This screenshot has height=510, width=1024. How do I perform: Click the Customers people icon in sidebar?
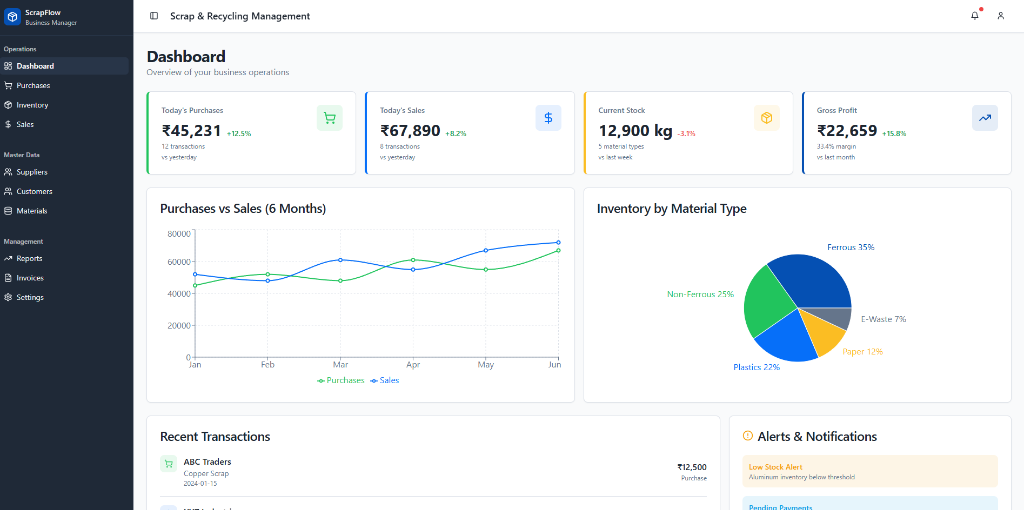8,191
